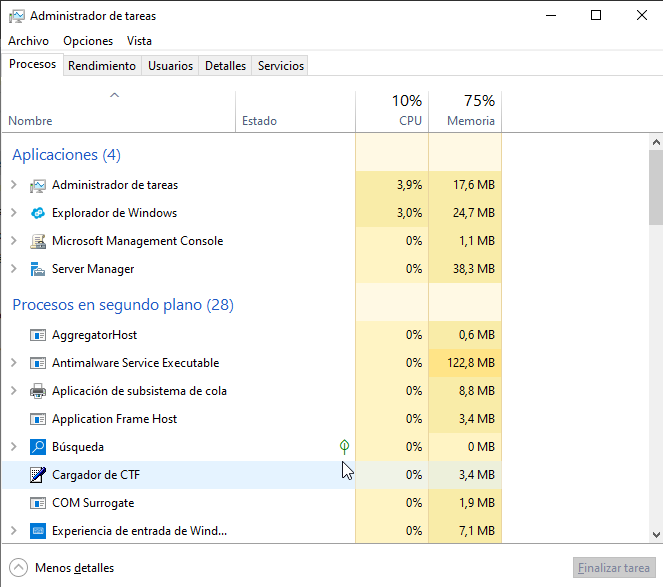The width and height of the screenshot is (663, 587).
Task: Click the green leaf status icon on Búsqueda
Action: 344,446
